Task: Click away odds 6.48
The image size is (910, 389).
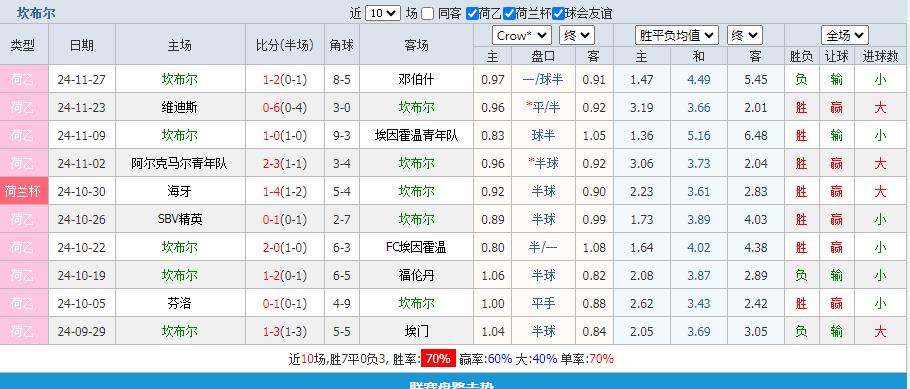Action: coord(756,136)
